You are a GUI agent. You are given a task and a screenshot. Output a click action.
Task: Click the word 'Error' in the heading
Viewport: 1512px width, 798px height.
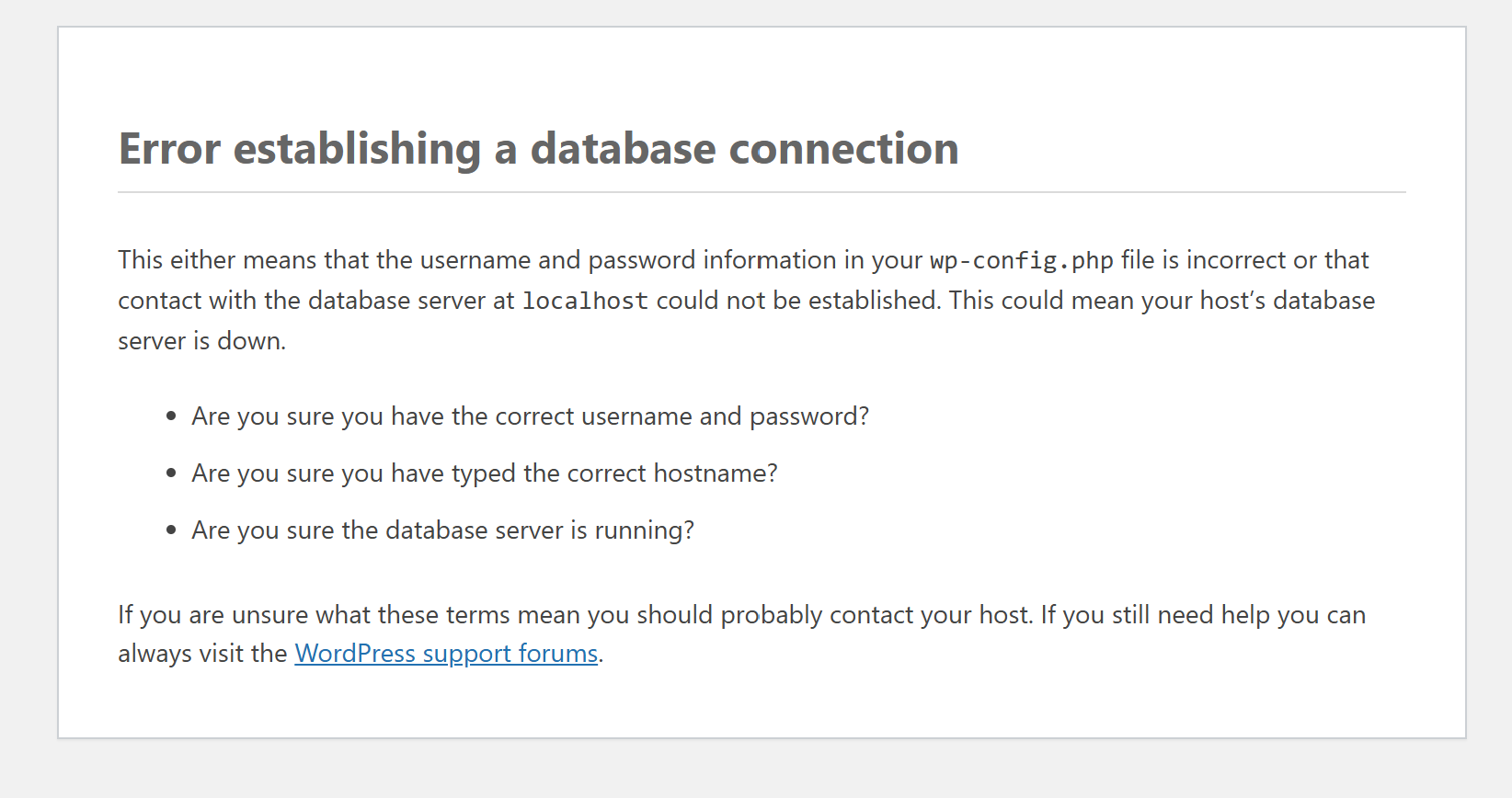[170, 149]
